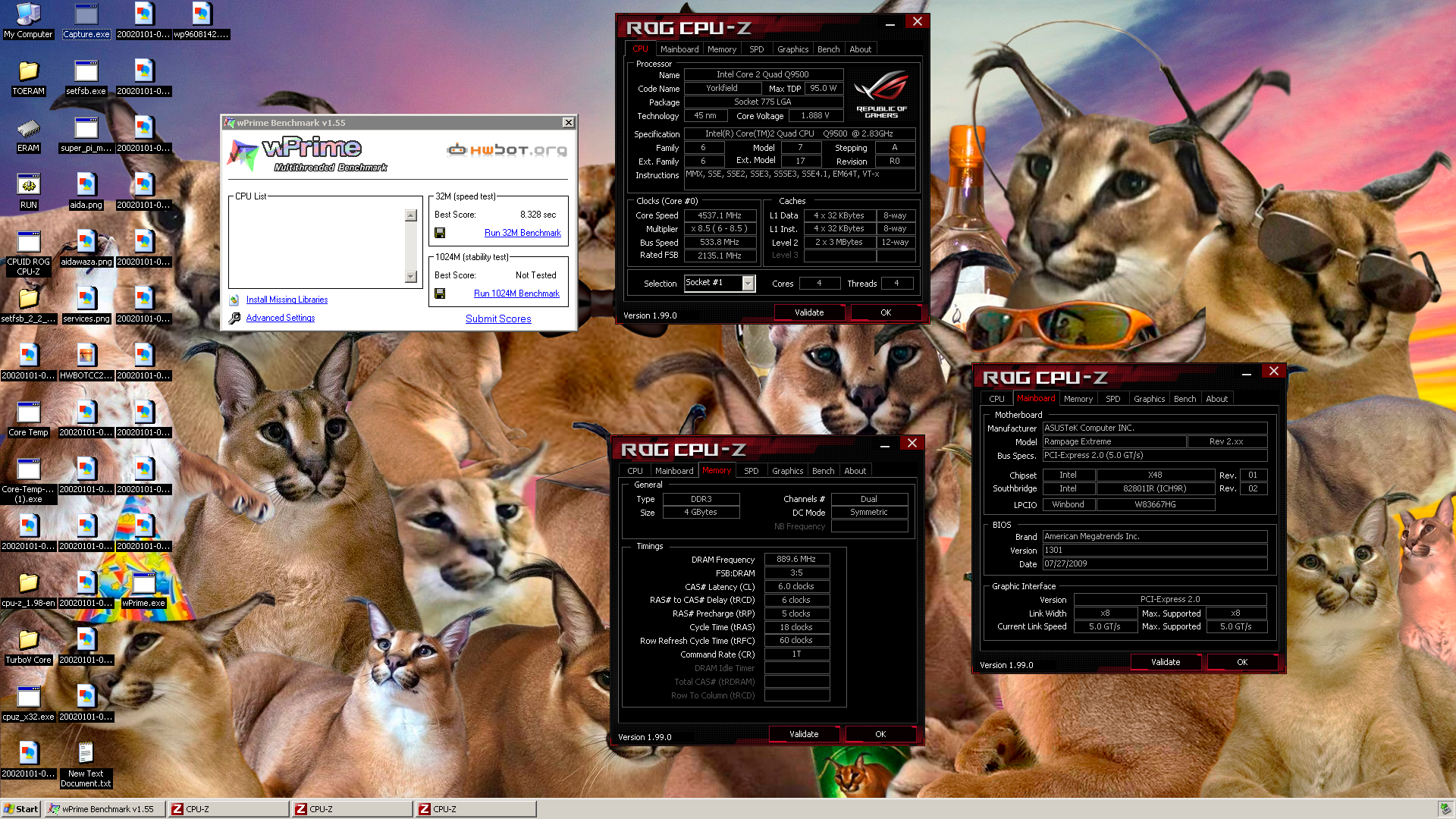Open aidawaza.png desktop file
Screen dimensions: 1456x819
(x=86, y=248)
